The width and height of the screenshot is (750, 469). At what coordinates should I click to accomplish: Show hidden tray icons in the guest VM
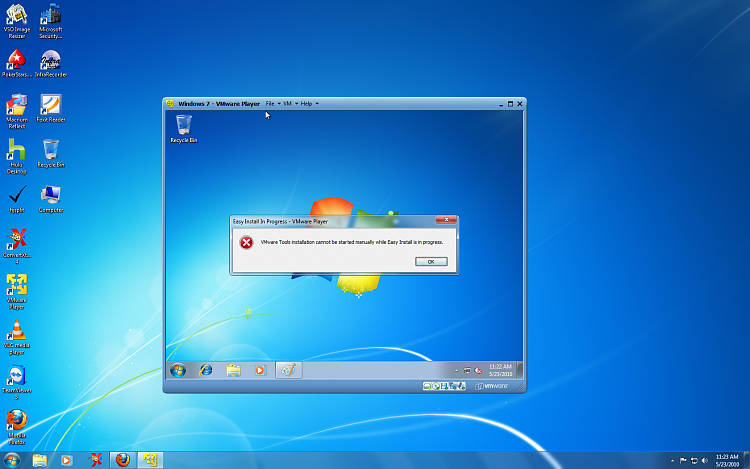point(456,371)
